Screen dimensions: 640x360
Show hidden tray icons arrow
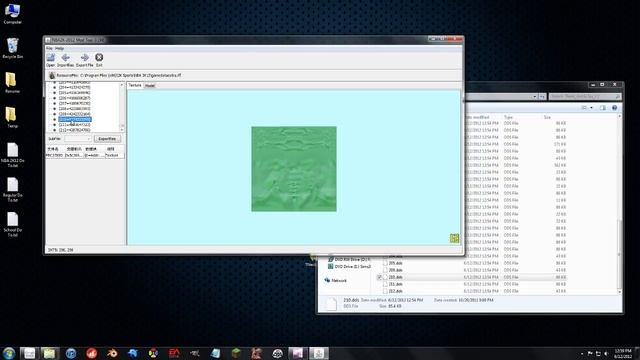[x=582, y=353]
